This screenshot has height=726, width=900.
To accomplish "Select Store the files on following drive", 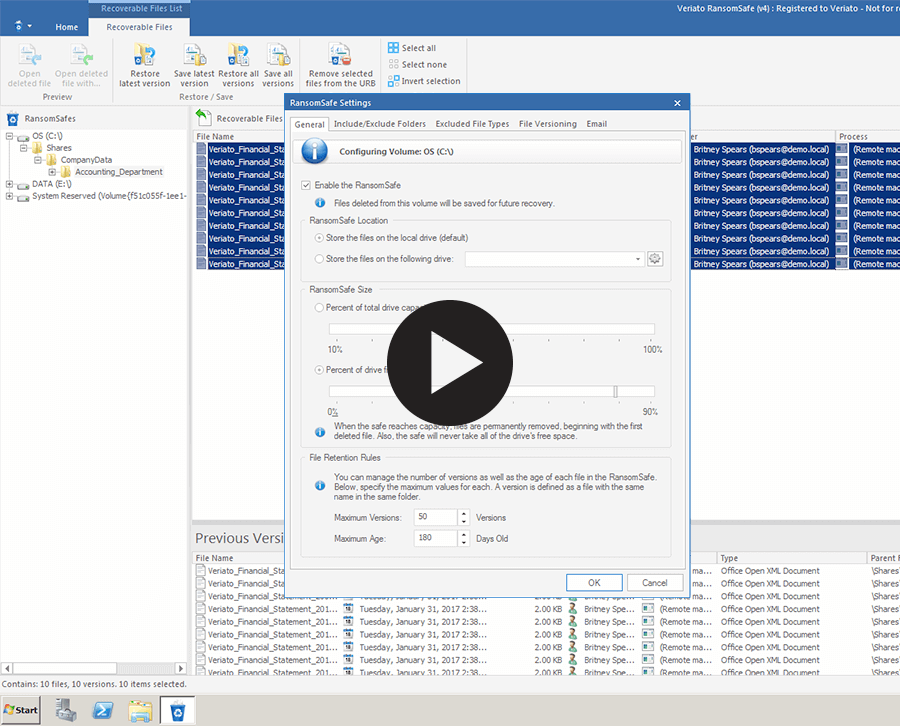I will [x=320, y=259].
